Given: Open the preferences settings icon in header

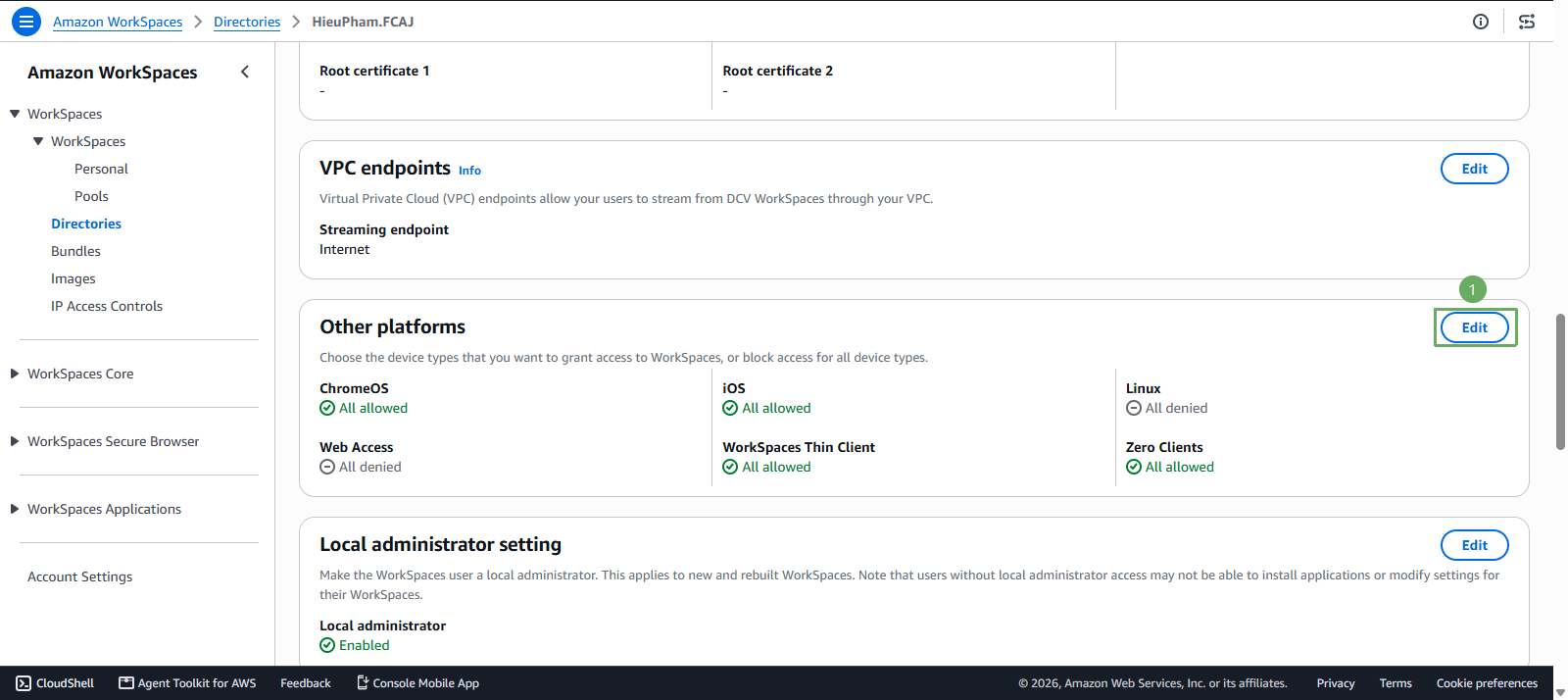Looking at the screenshot, I should point(1527,22).
